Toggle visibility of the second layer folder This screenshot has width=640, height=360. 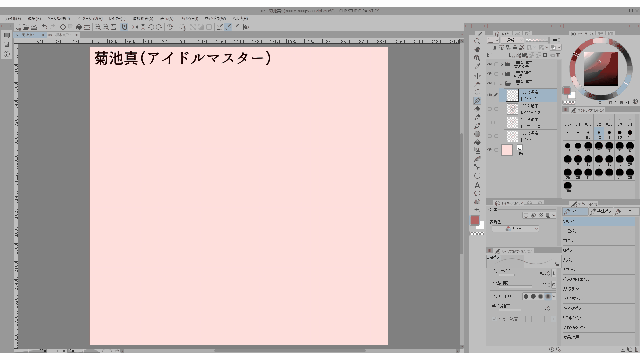click(x=489, y=73)
